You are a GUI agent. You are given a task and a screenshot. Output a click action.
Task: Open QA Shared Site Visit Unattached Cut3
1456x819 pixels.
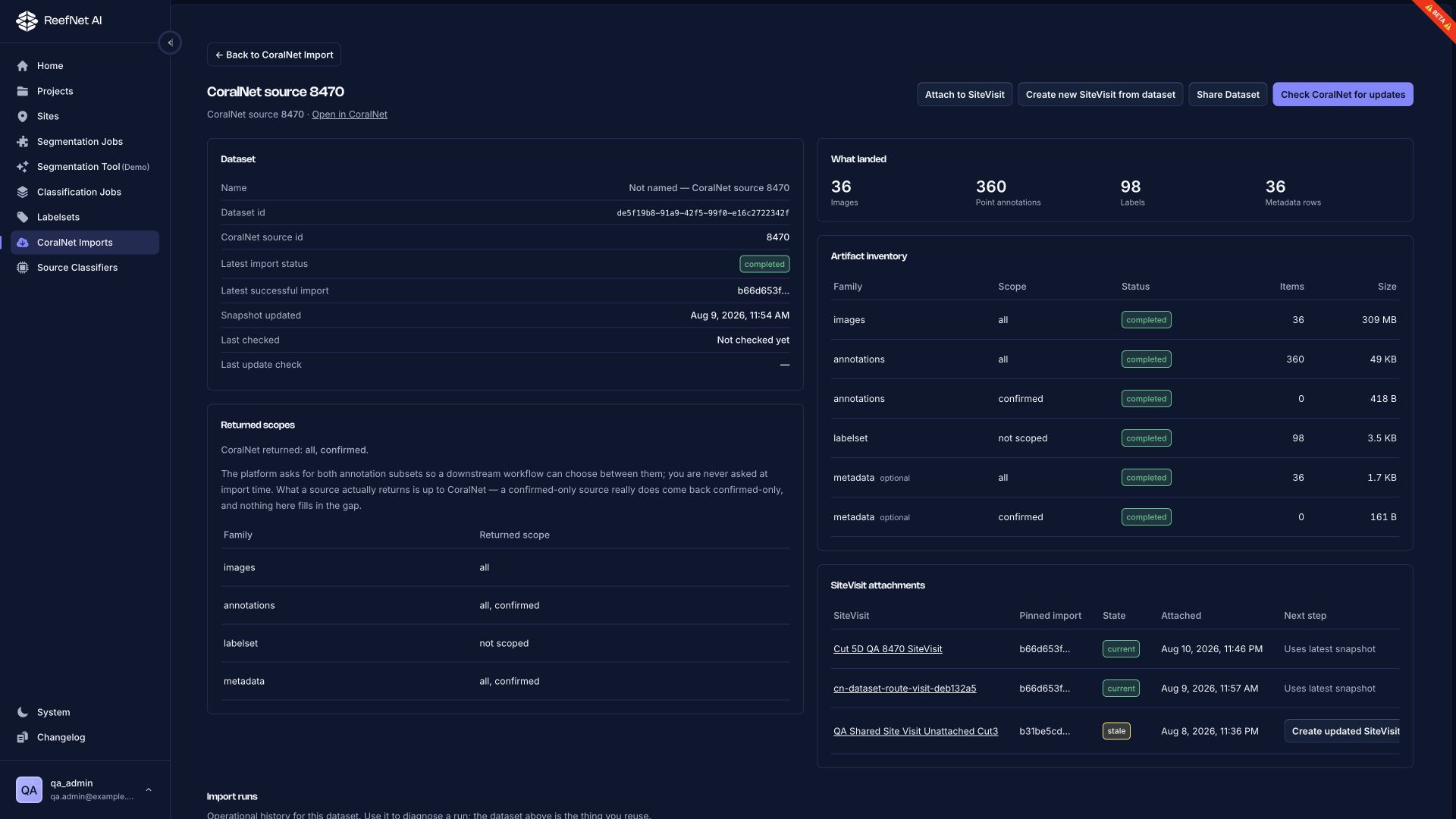[915, 731]
